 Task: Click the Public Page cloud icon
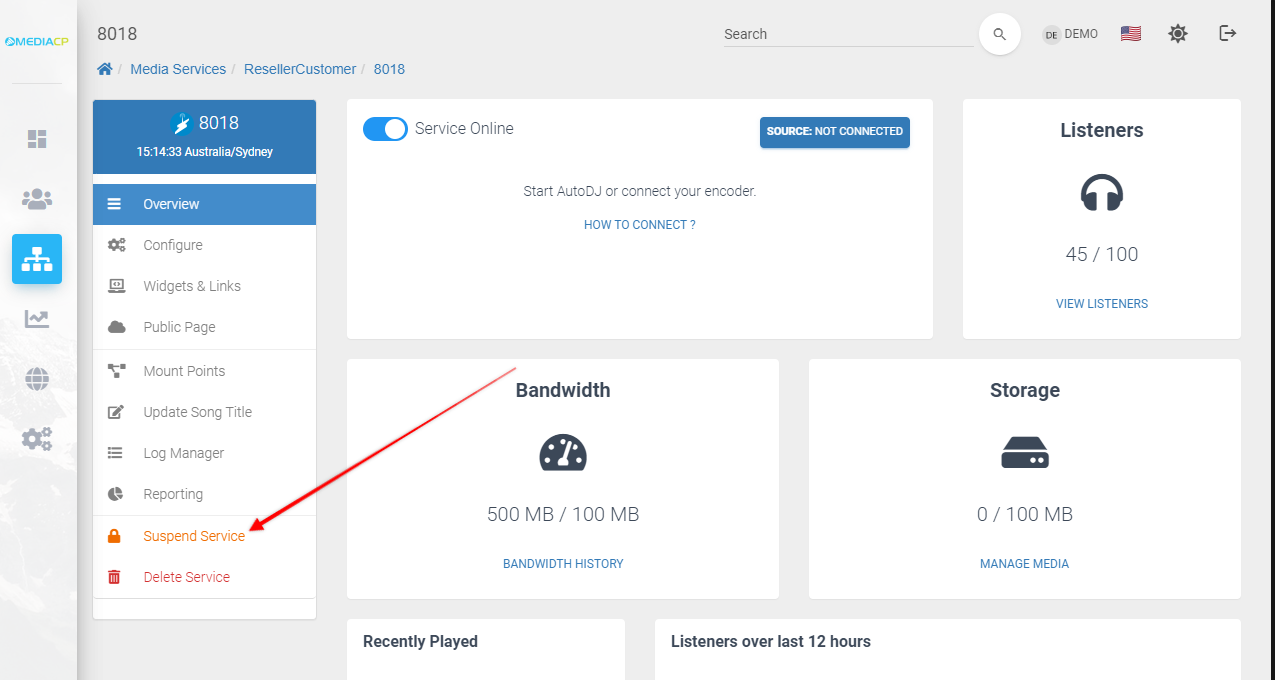[x=116, y=327]
